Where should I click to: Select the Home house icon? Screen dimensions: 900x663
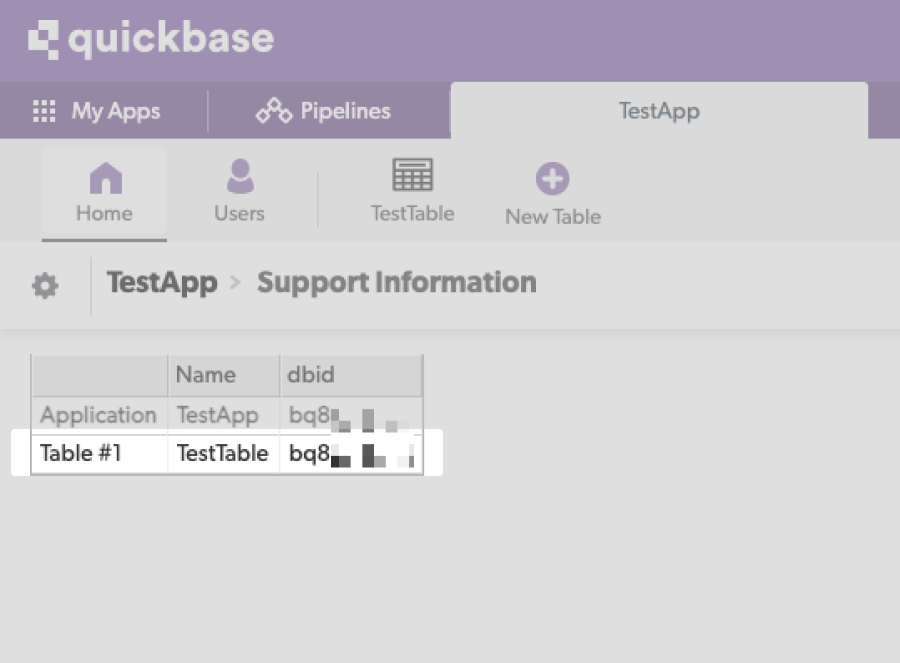pyautogui.click(x=105, y=176)
